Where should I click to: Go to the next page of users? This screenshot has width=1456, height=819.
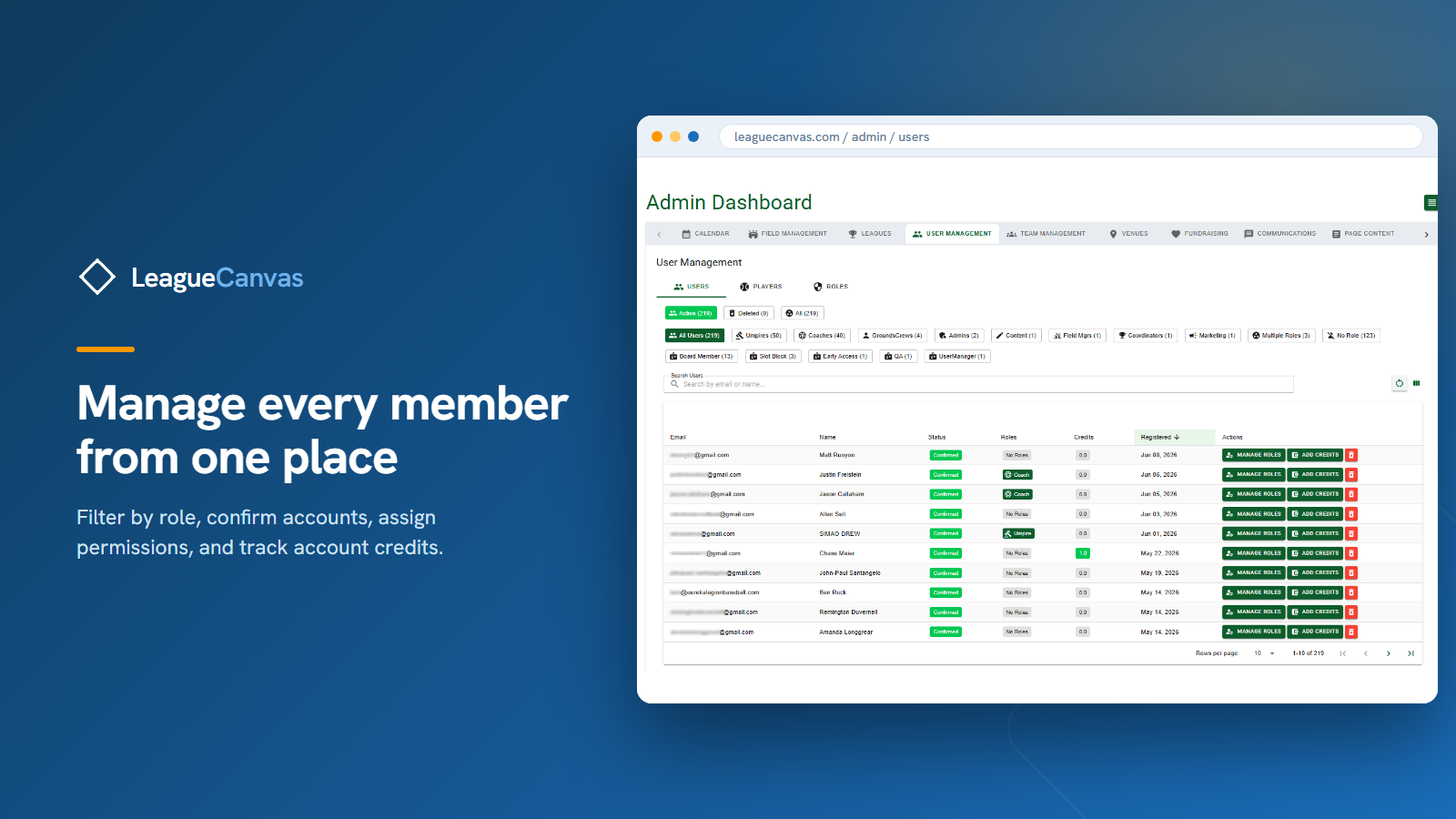pos(1389,653)
